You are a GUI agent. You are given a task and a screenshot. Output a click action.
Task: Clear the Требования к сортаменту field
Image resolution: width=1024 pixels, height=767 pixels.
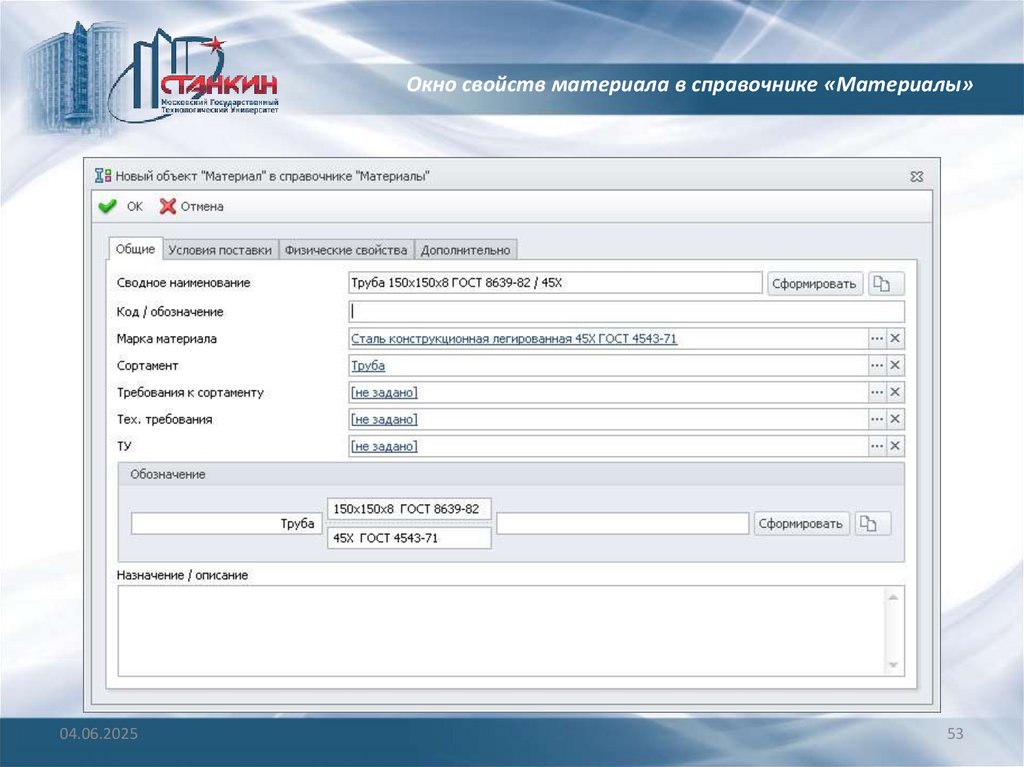click(x=895, y=392)
